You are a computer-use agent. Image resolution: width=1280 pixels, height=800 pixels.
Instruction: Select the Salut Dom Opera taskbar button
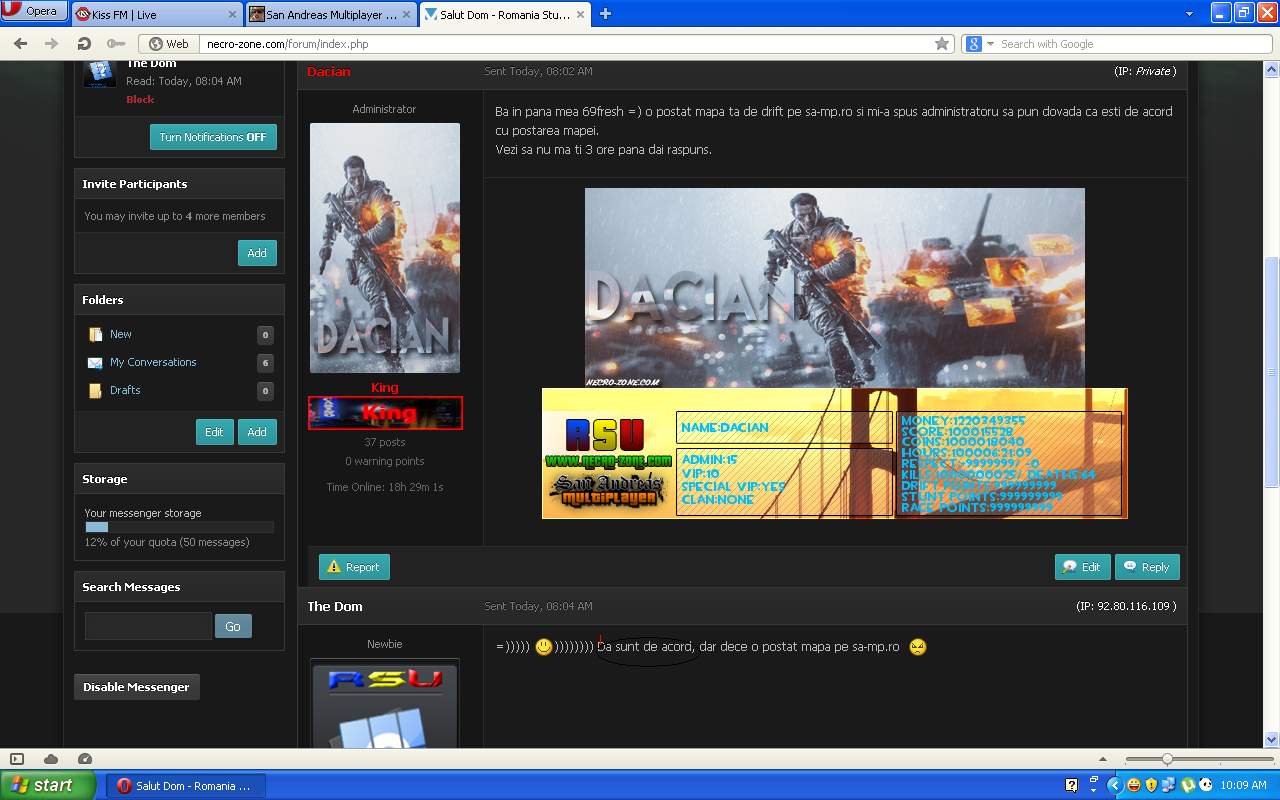(x=186, y=786)
